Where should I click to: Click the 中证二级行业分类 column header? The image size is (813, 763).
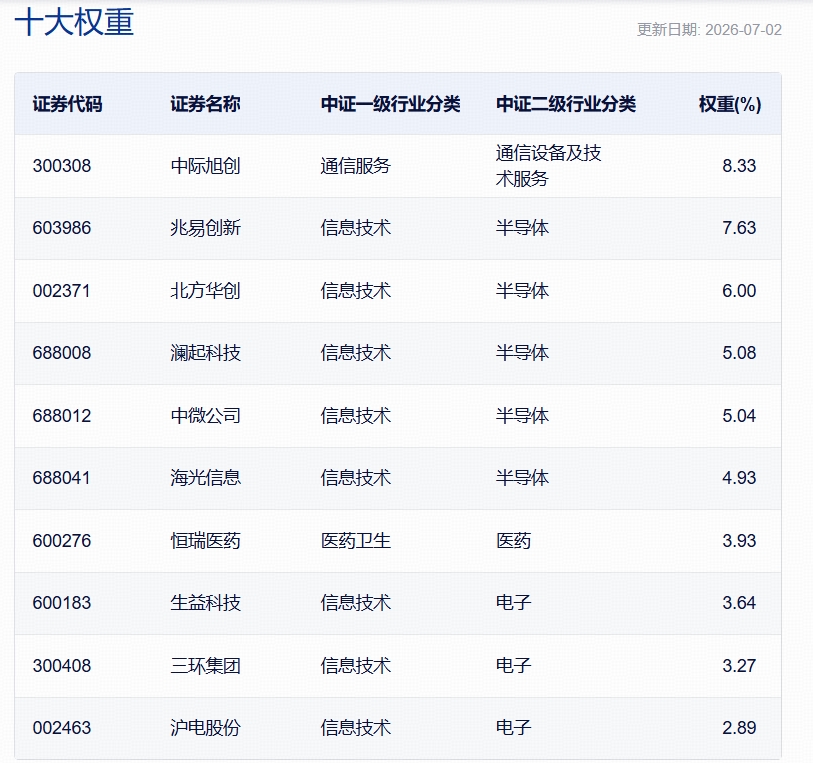(566, 104)
